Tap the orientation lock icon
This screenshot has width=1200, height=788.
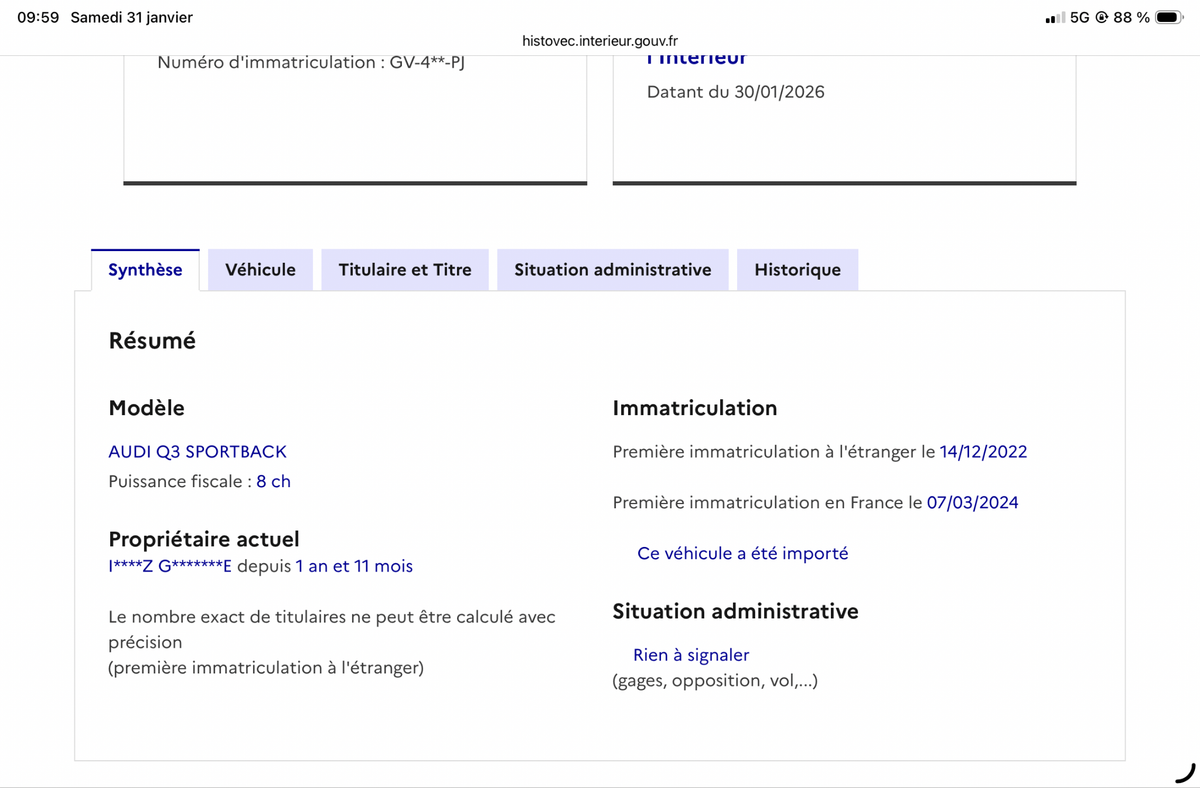pyautogui.click(x=1102, y=17)
